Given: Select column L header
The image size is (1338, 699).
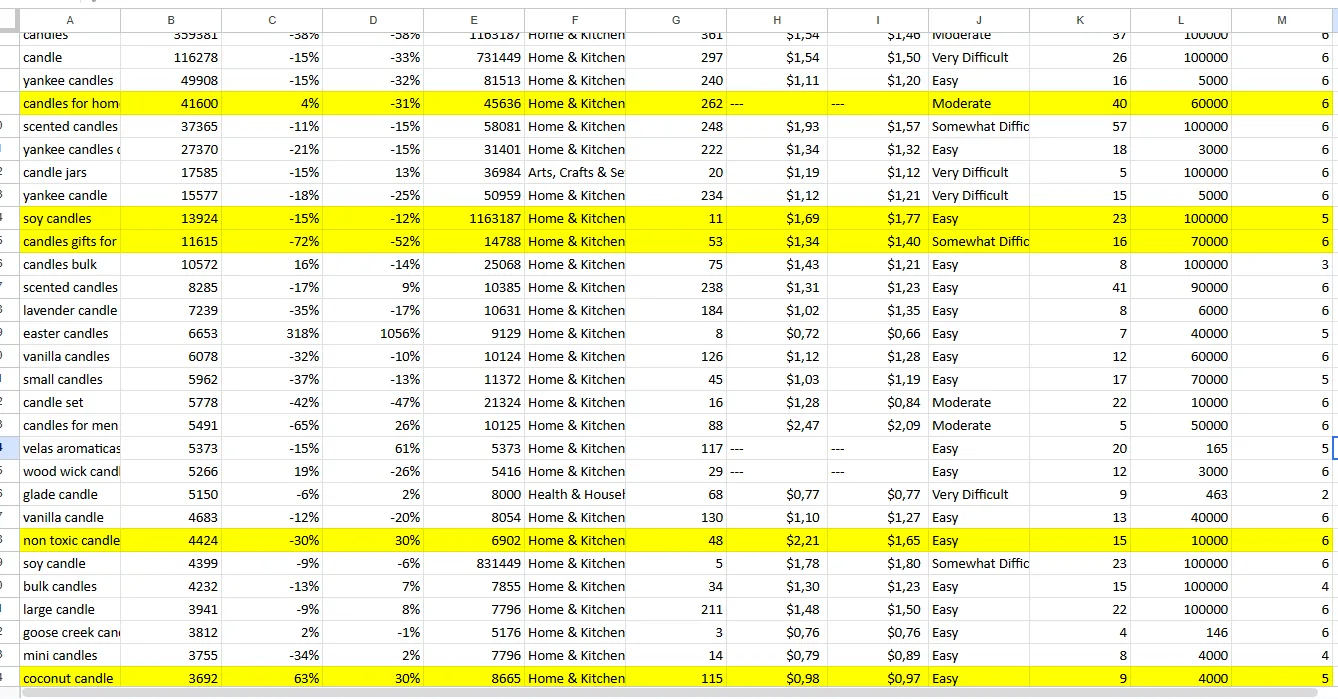Looking at the screenshot, I should tap(1181, 21).
